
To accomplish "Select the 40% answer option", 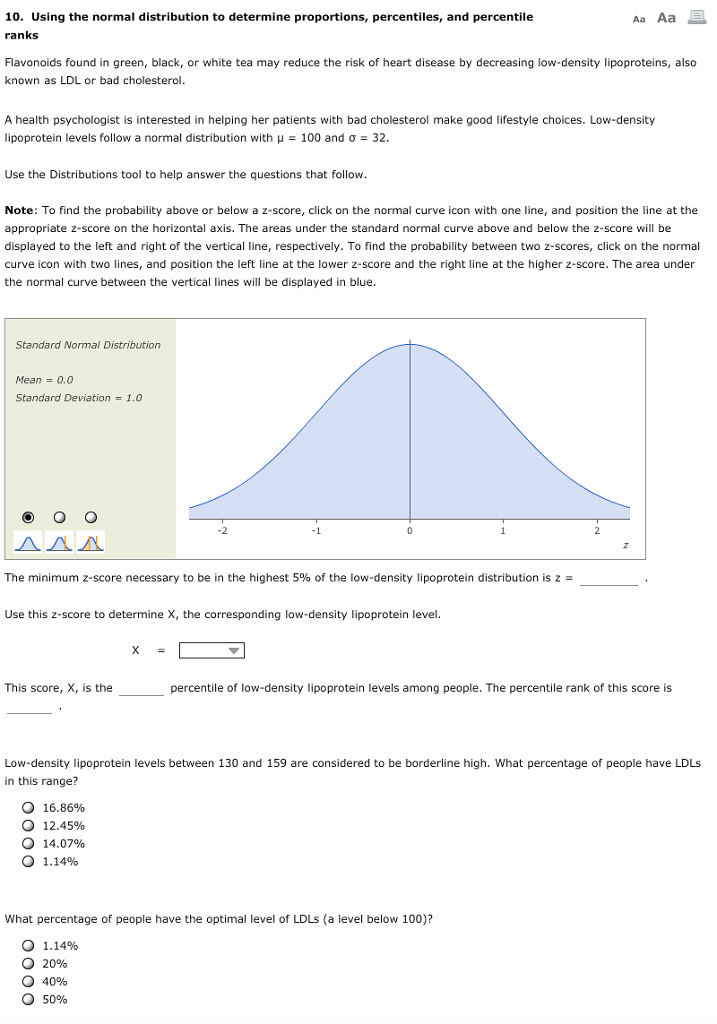I will (x=28, y=981).
